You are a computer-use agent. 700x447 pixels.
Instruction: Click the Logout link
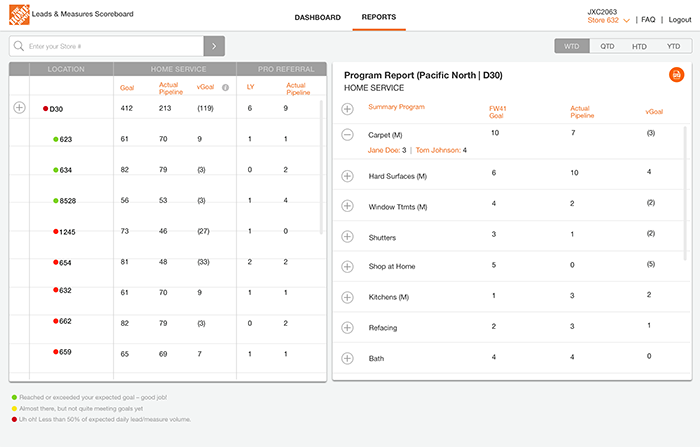679,20
